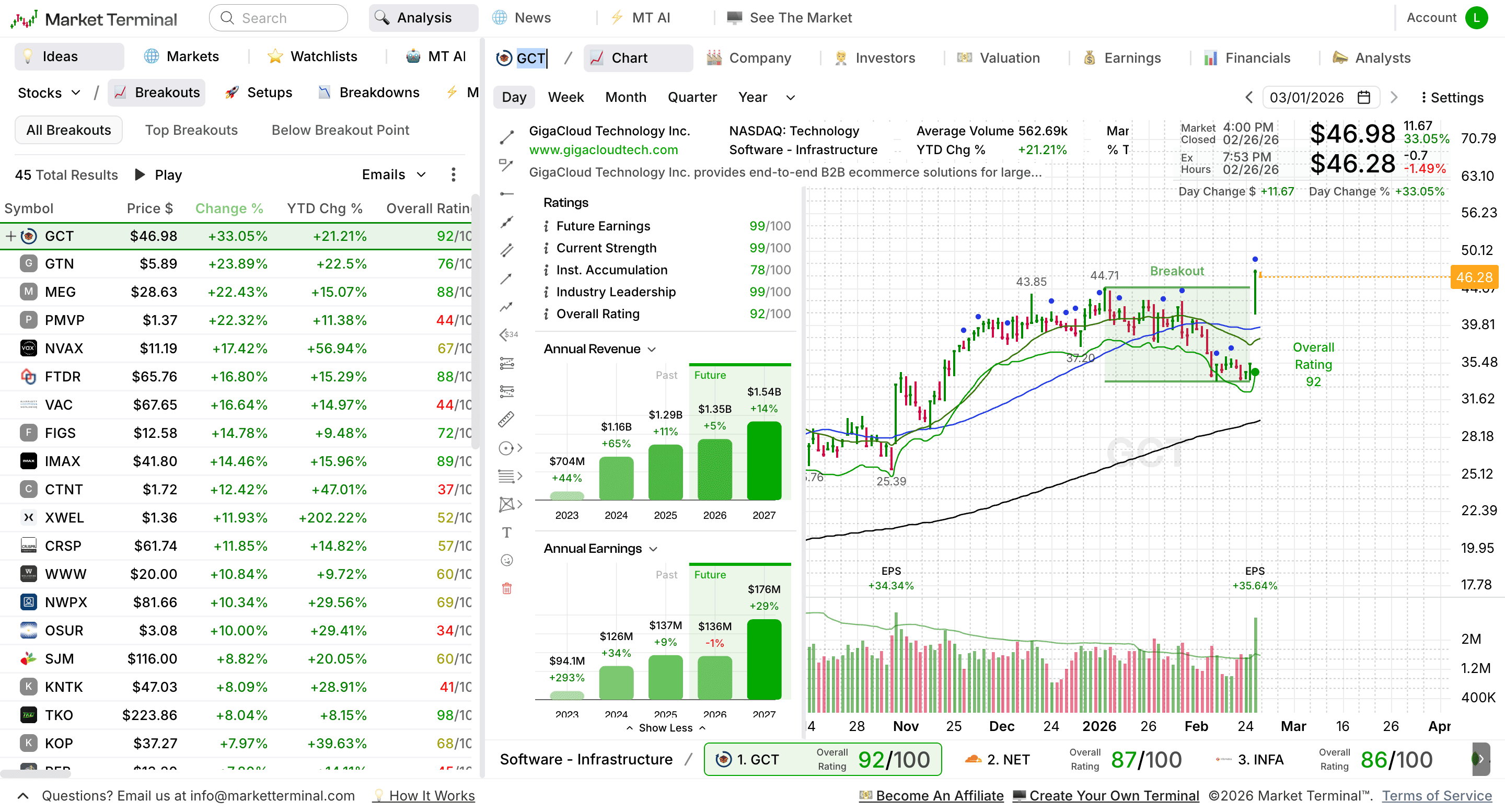Open the Investors tab
Image resolution: width=1505 pixels, height=812 pixels.
(x=875, y=58)
